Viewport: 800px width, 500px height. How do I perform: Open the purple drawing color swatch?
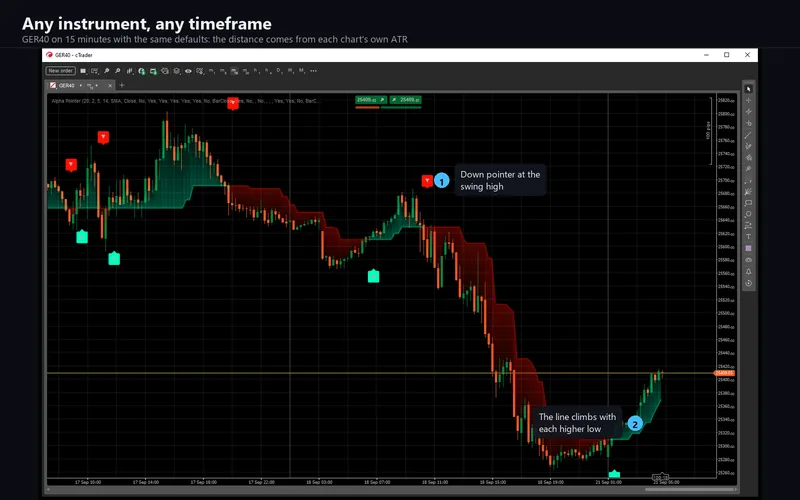748,248
